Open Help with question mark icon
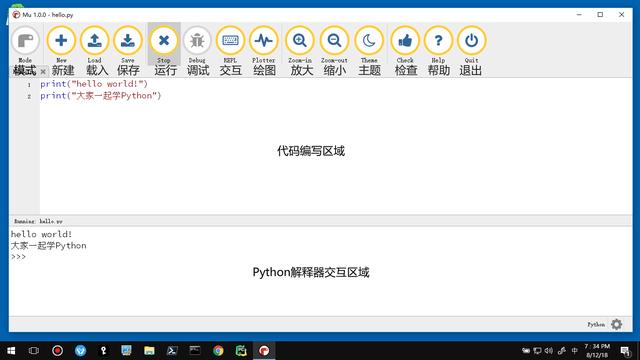The image size is (640, 360). point(438,41)
